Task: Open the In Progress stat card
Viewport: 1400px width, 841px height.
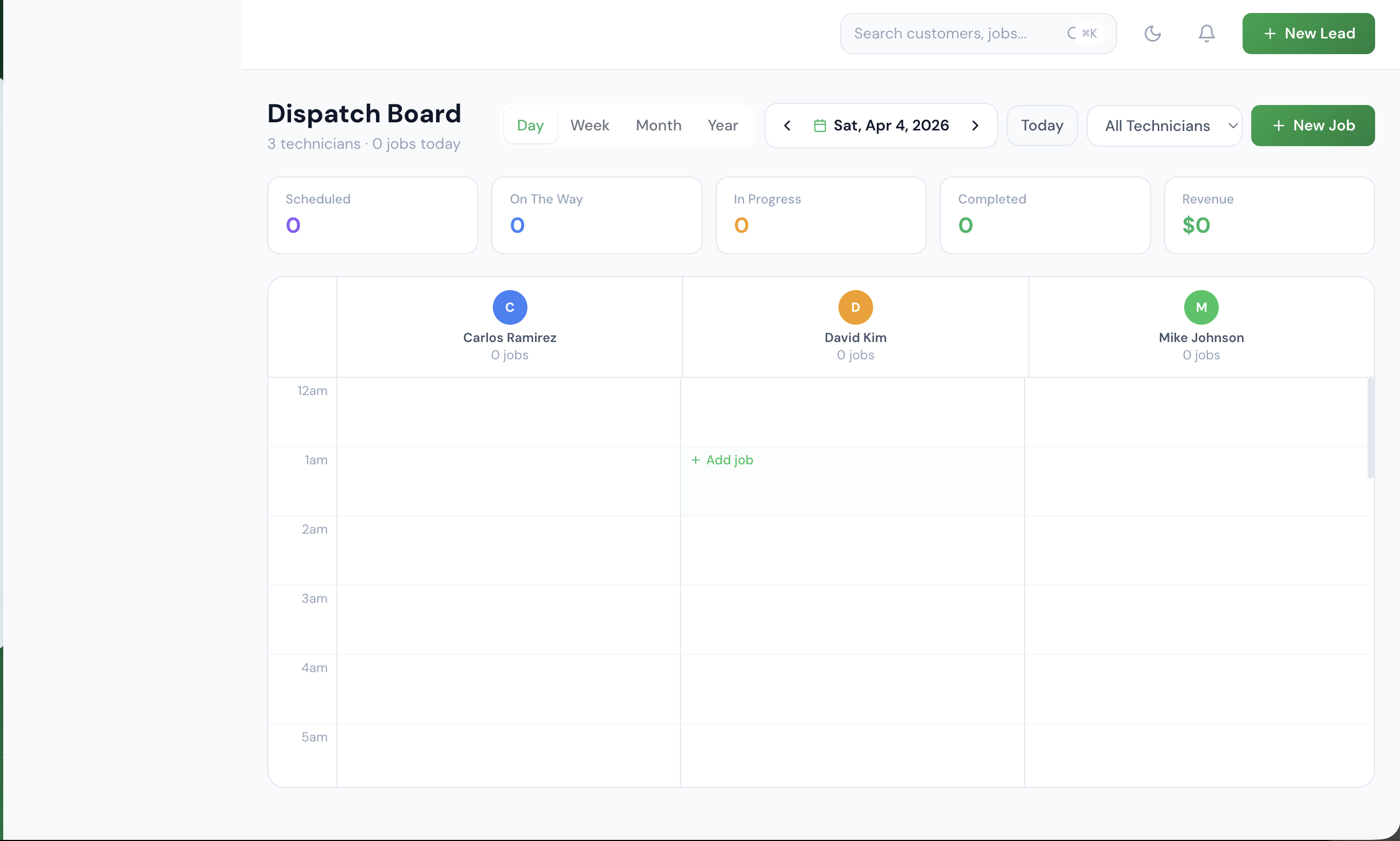Action: [x=820, y=215]
